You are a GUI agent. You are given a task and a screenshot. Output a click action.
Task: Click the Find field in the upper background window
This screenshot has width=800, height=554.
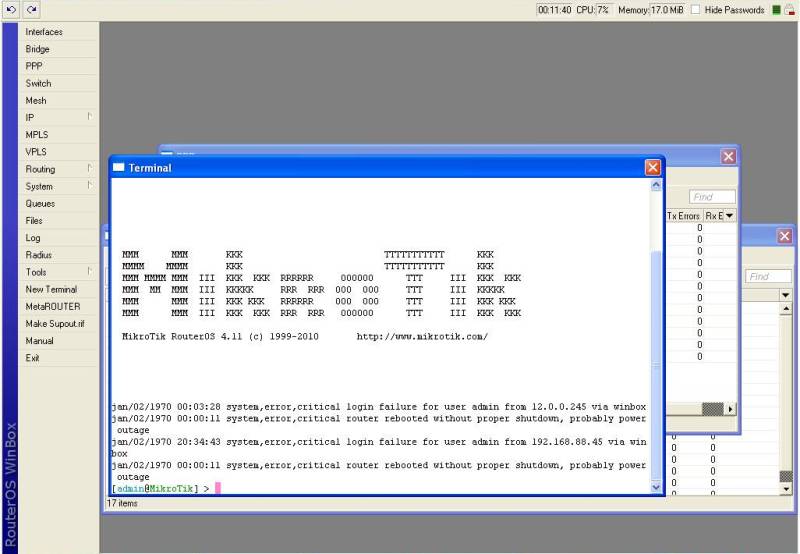[x=712, y=196]
